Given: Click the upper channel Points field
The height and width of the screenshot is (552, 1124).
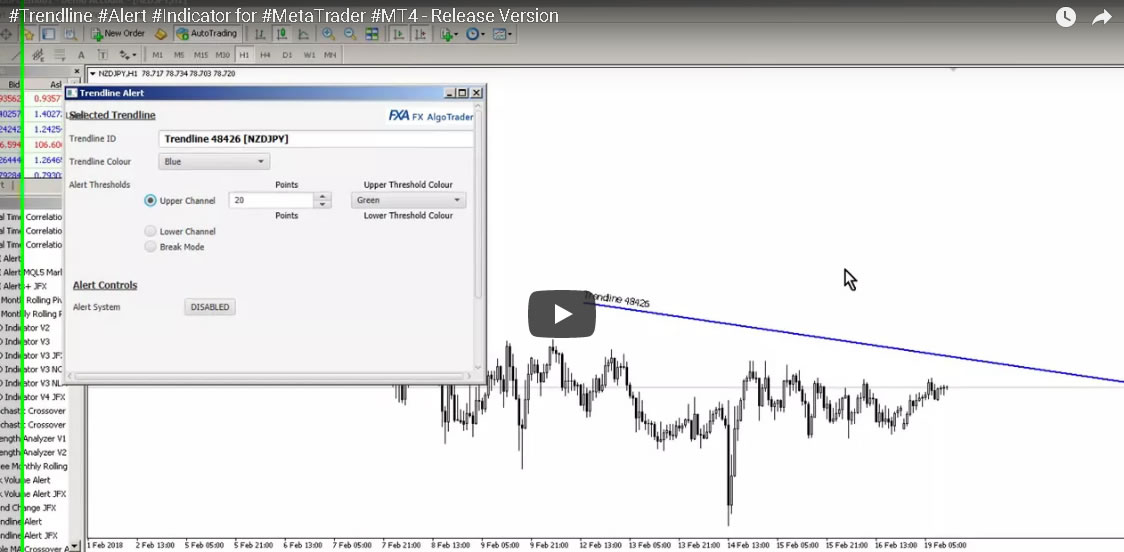Looking at the screenshot, I should (x=272, y=201).
